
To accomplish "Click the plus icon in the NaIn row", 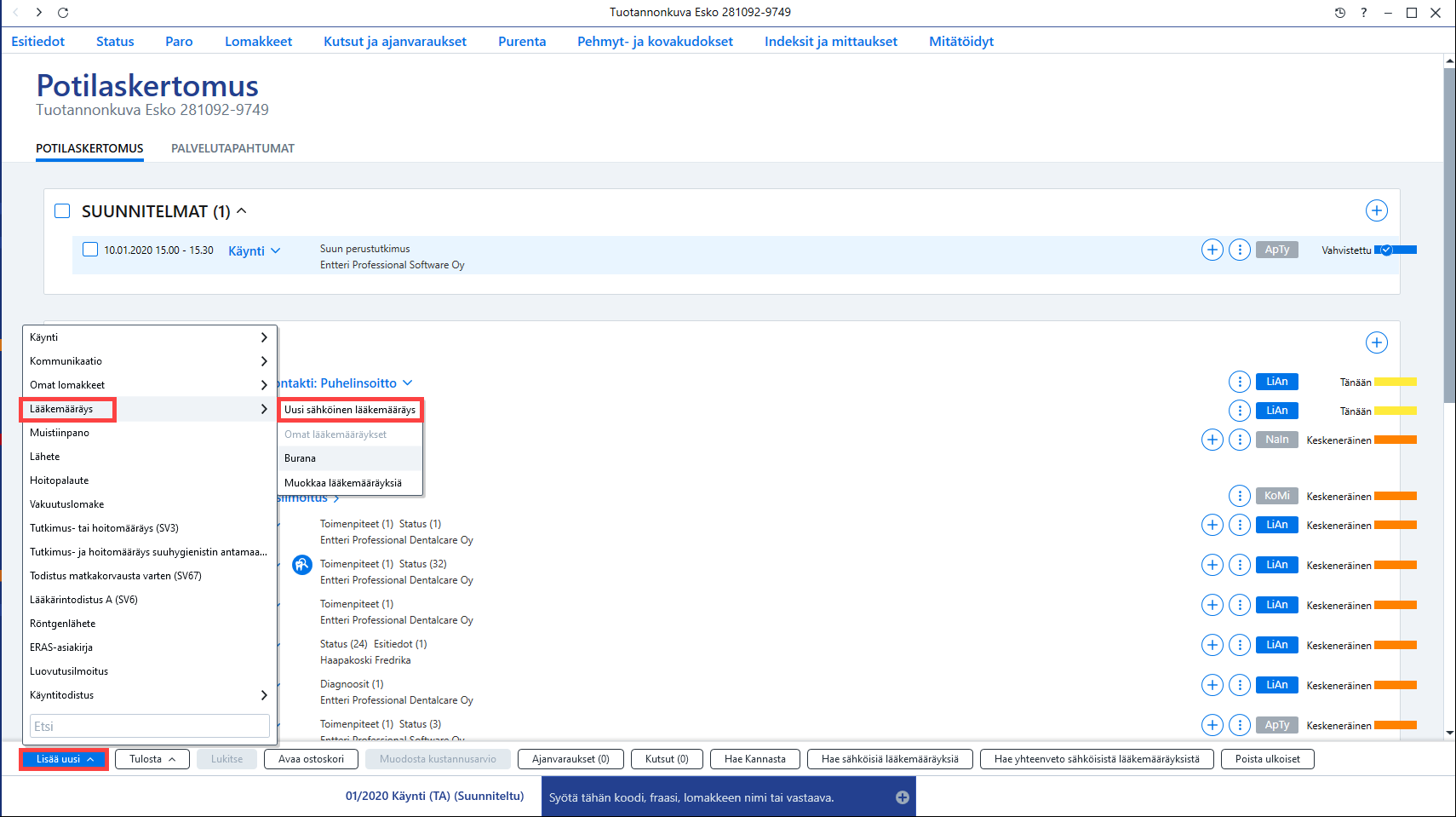I will tap(1212, 440).
